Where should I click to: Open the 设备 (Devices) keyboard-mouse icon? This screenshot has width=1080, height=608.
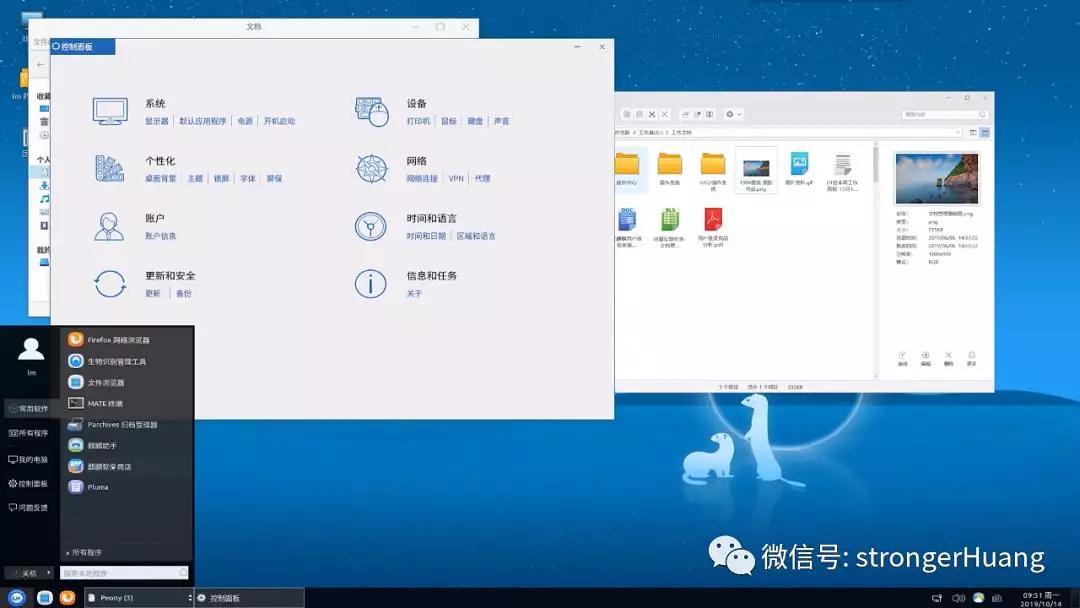click(x=371, y=111)
